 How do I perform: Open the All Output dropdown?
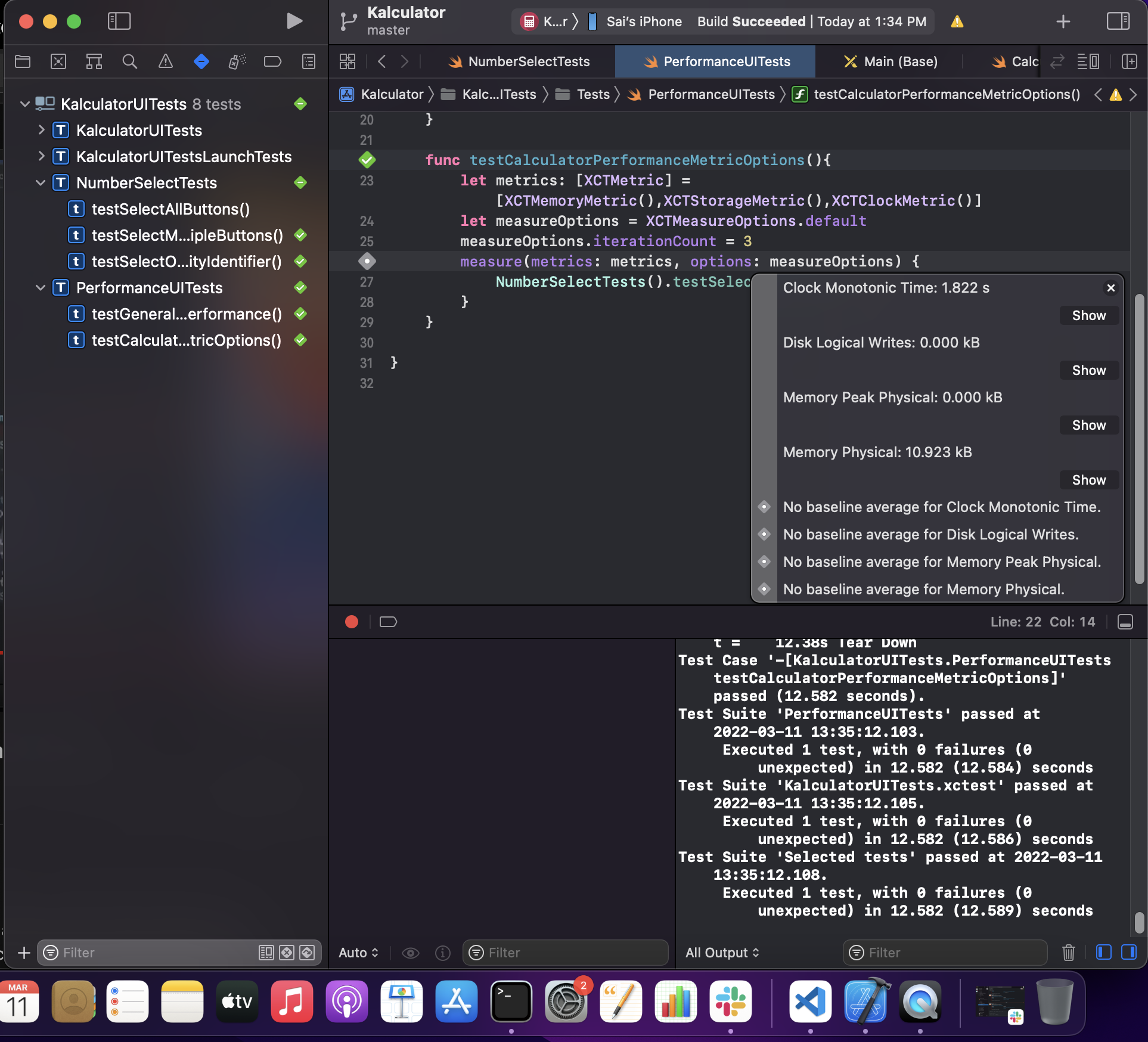[721, 953]
